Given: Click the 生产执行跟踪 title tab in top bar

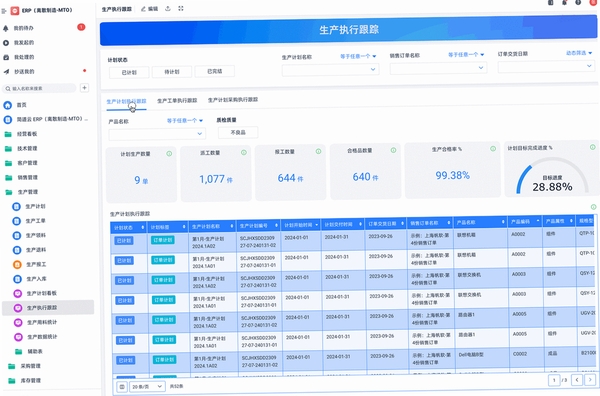Looking at the screenshot, I should [117, 9].
